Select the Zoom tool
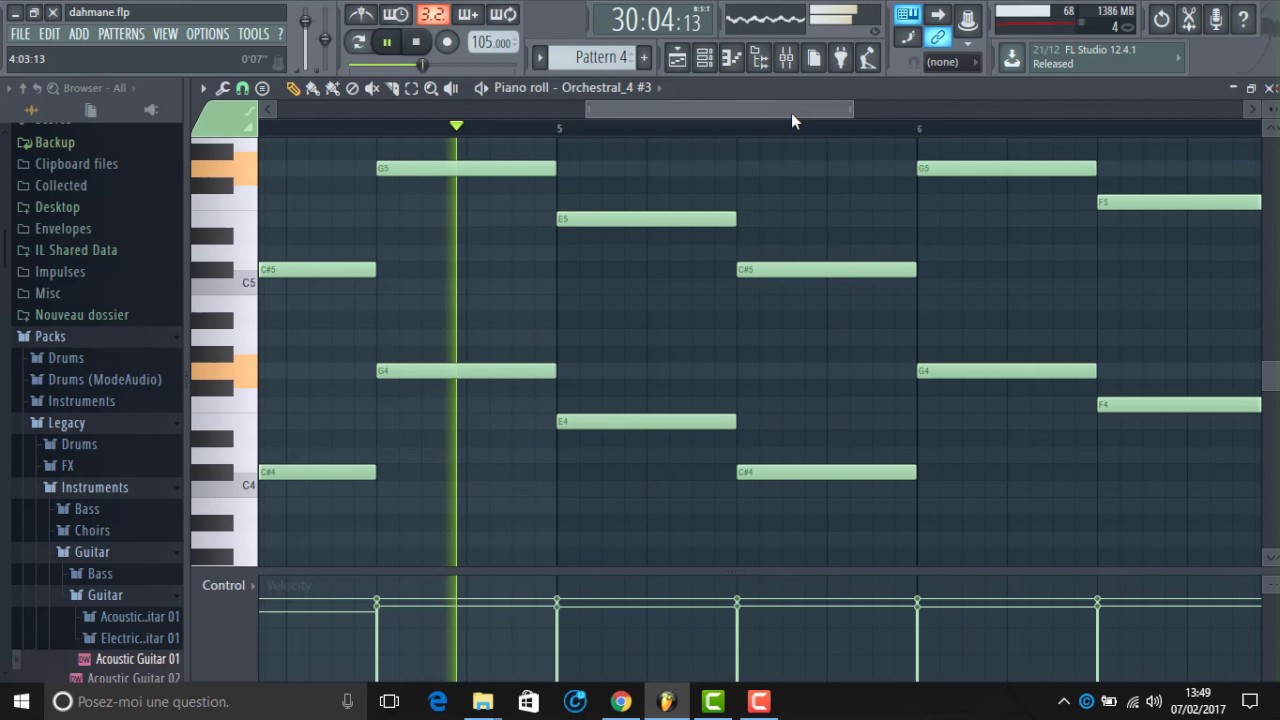This screenshot has width=1280, height=720. point(431,88)
